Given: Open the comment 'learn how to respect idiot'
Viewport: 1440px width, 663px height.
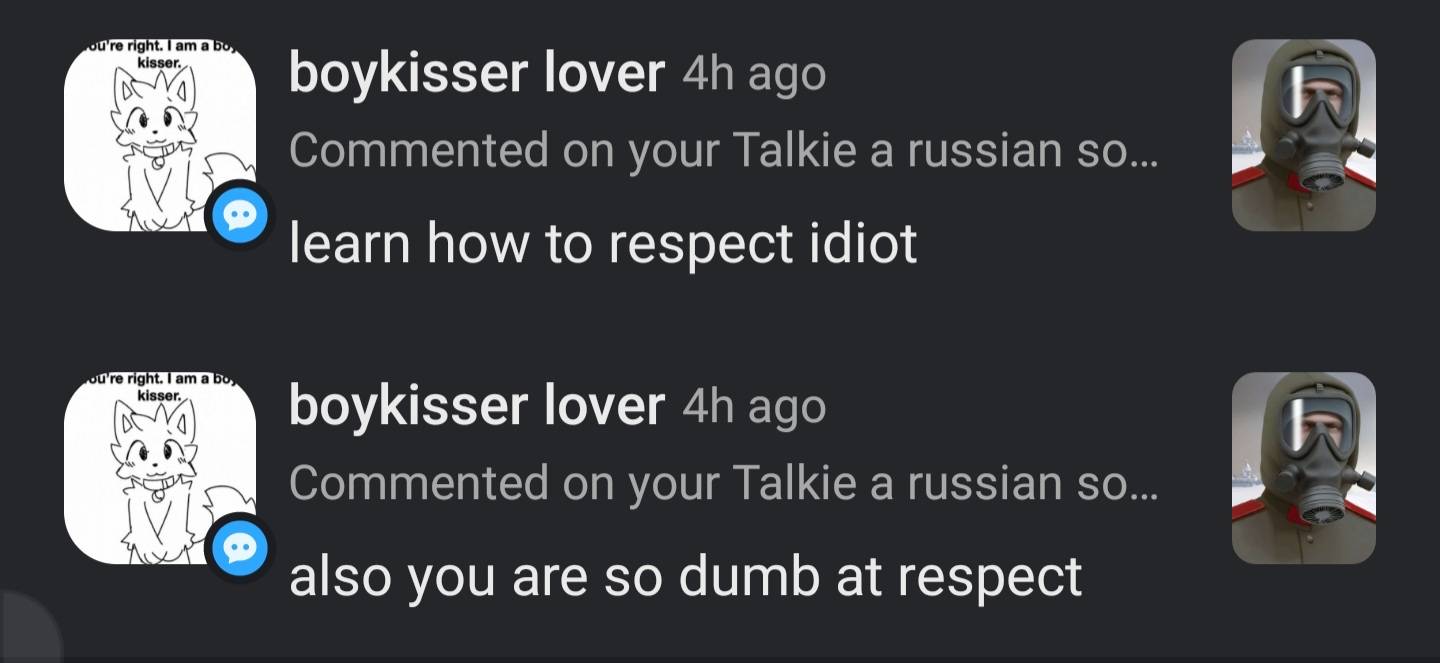Looking at the screenshot, I should click(x=603, y=243).
